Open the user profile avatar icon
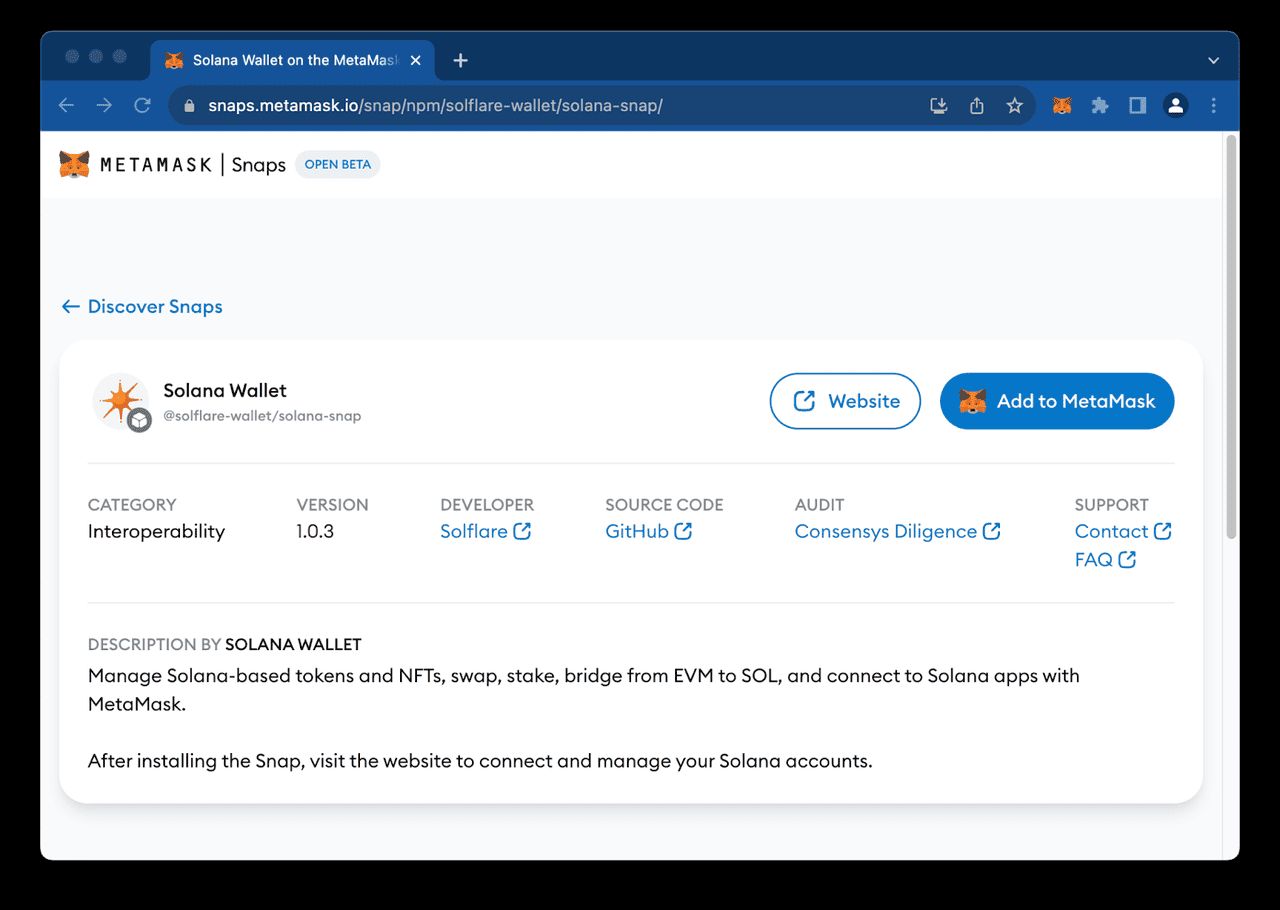Image resolution: width=1280 pixels, height=910 pixels. tap(1176, 105)
